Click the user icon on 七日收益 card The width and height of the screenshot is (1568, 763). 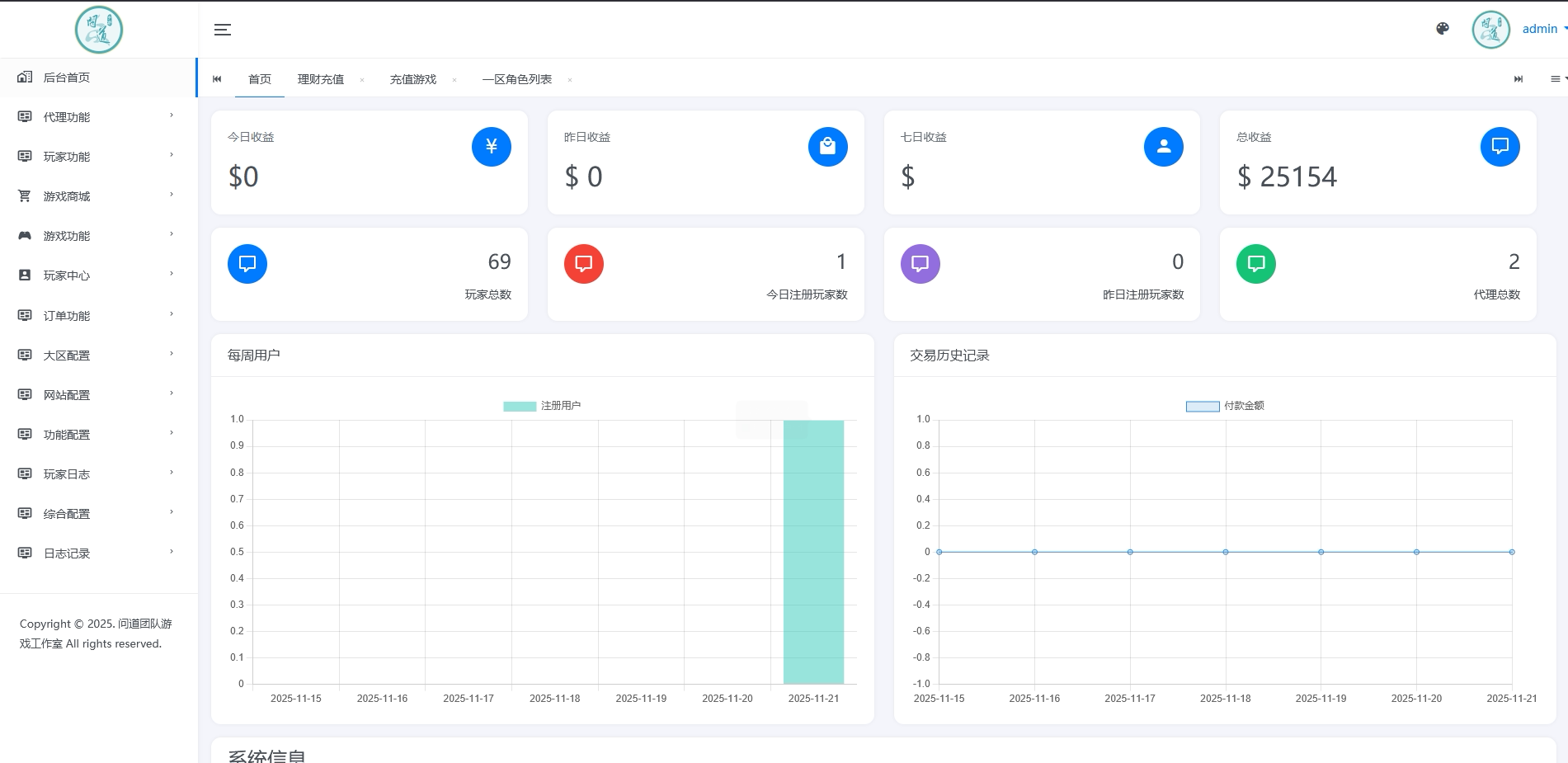click(1164, 147)
